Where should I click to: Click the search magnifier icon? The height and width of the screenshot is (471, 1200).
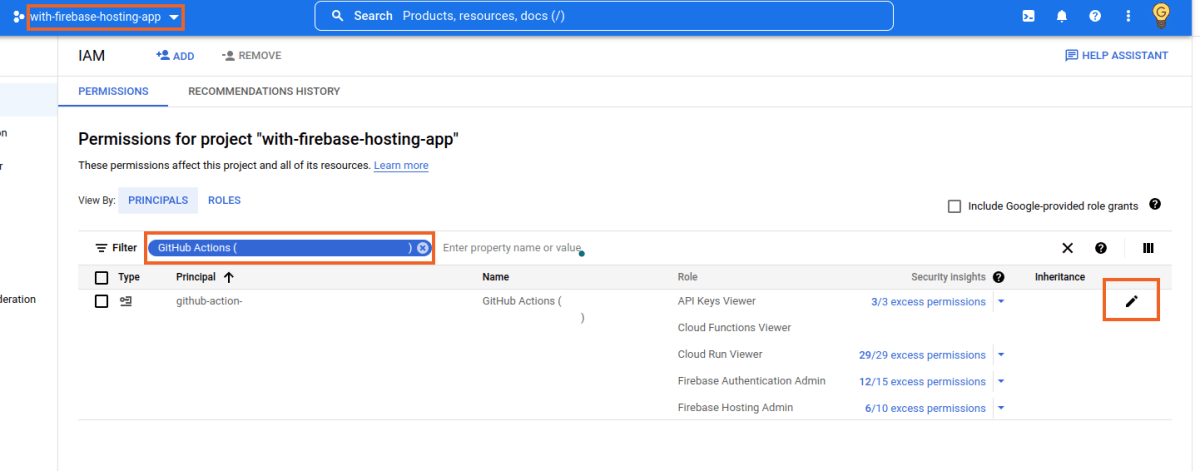tap(338, 16)
